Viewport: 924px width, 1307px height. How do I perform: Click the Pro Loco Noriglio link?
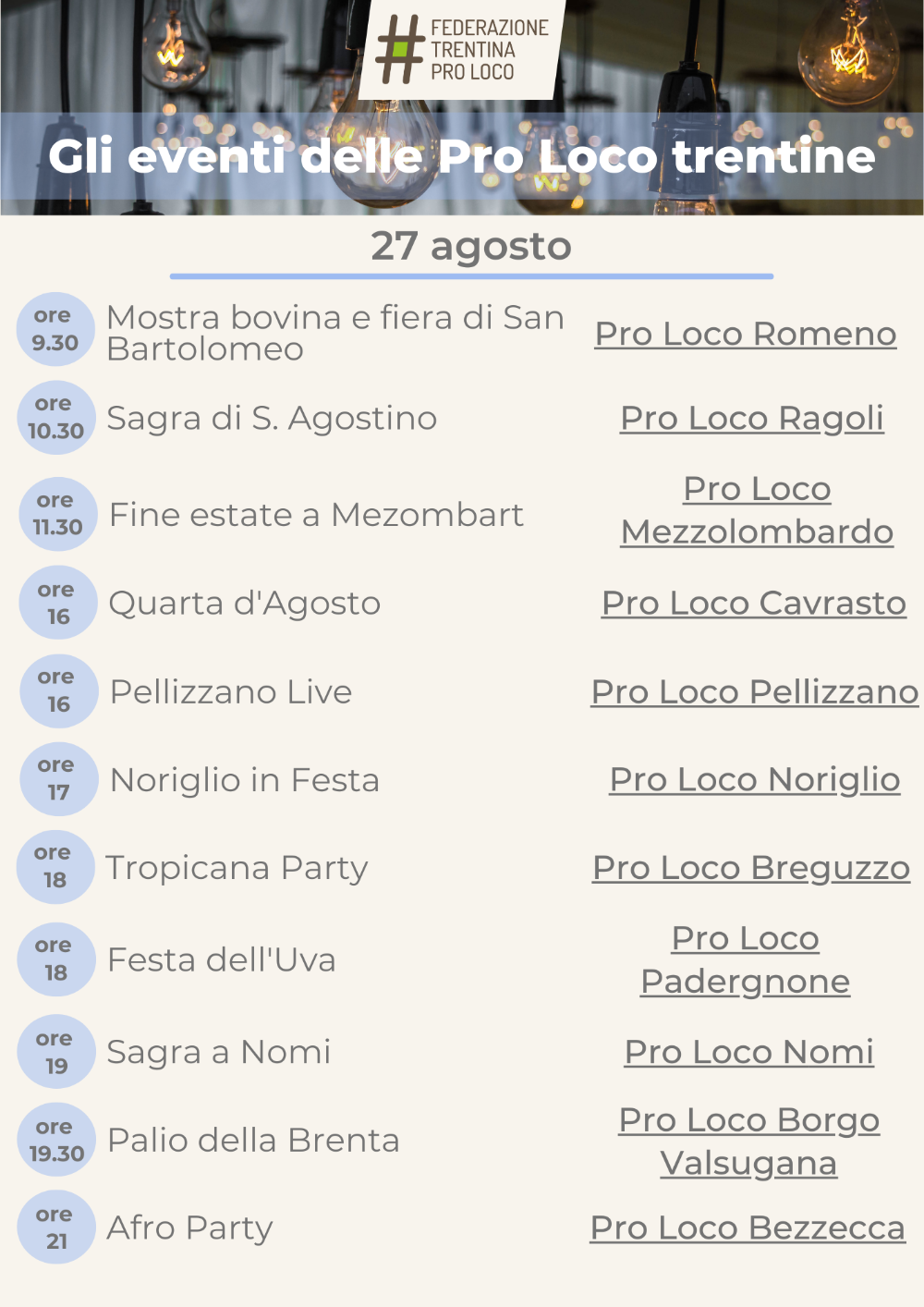(x=755, y=780)
